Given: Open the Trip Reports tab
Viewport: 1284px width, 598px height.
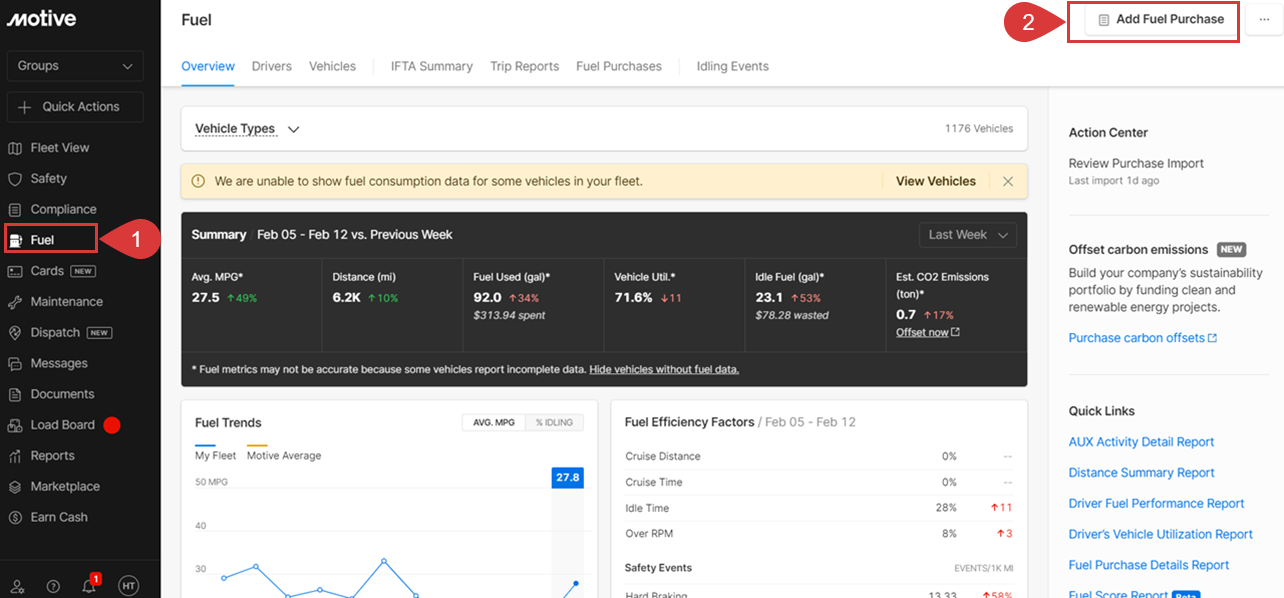Looking at the screenshot, I should click(525, 66).
